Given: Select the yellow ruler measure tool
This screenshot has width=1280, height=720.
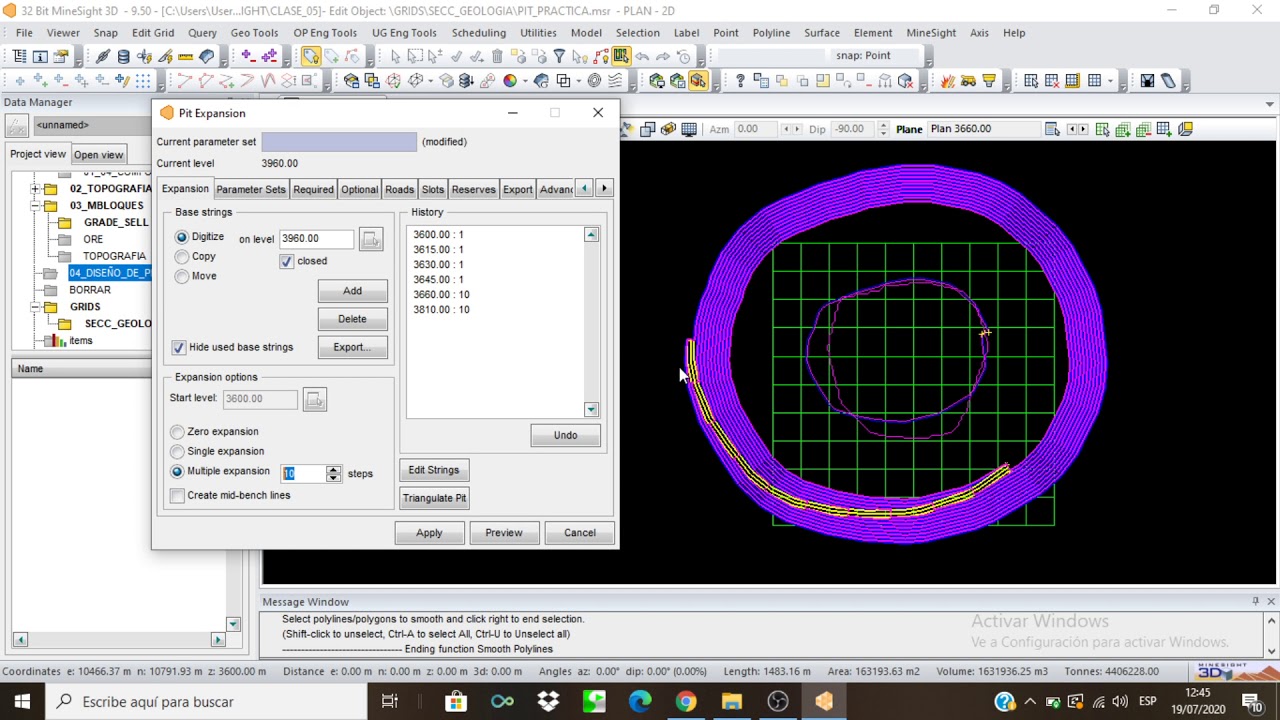Looking at the screenshot, I should (x=186, y=56).
